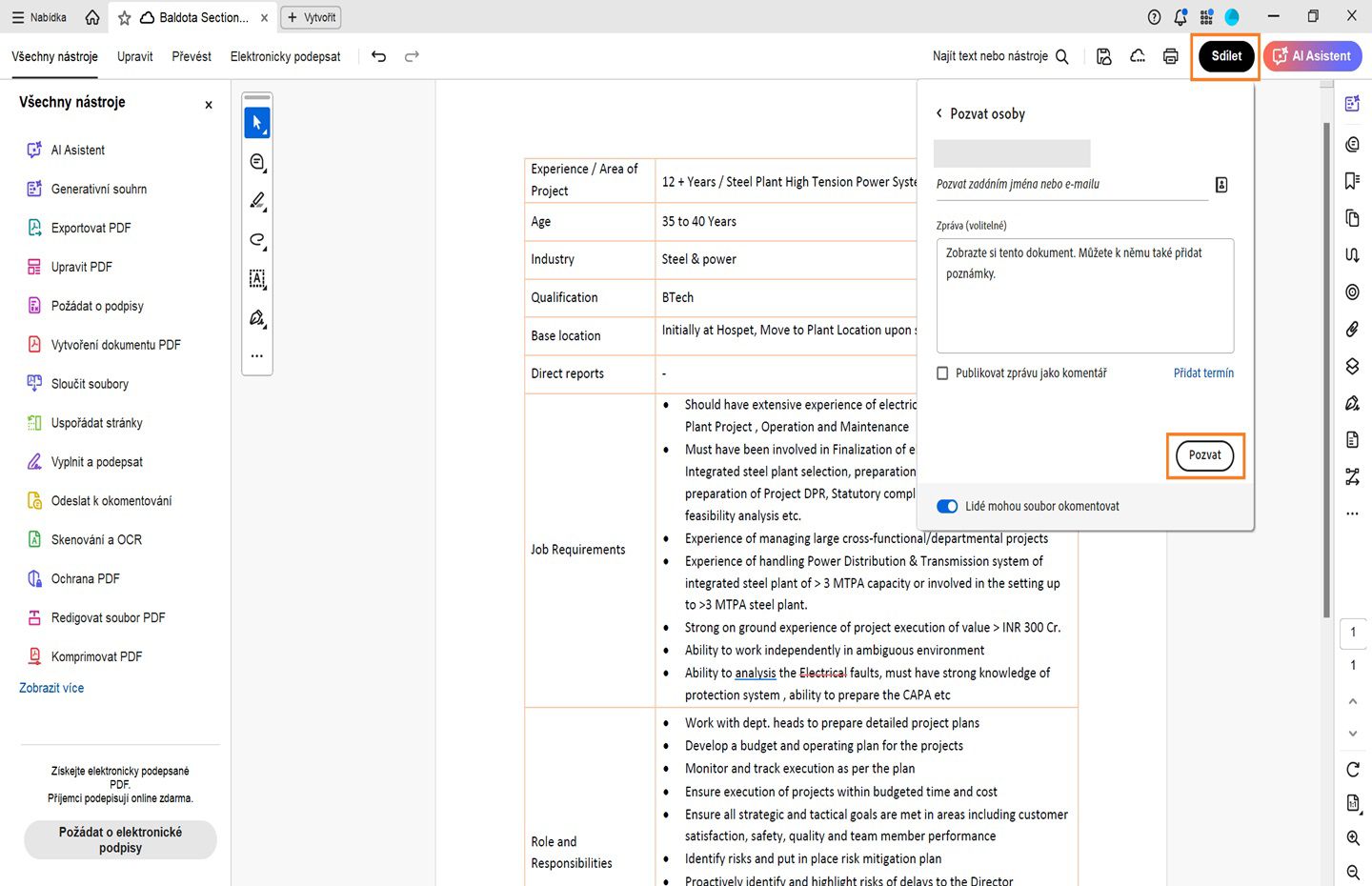Open the layers panel icon

(x=1352, y=367)
